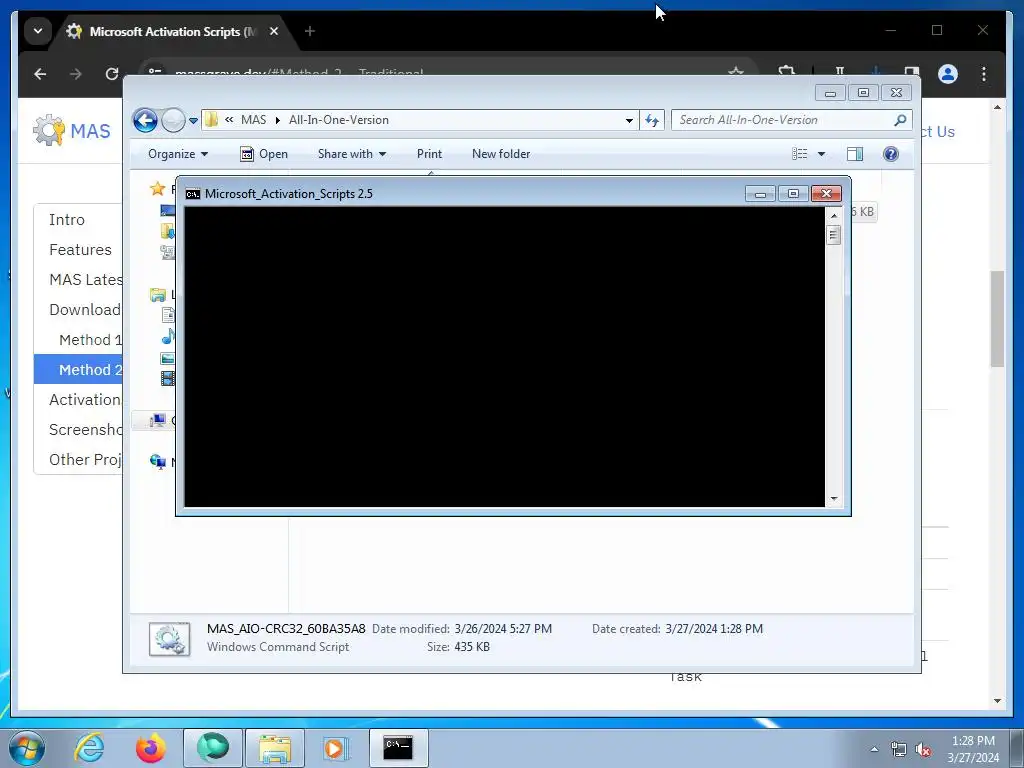Open Method 1 sidebar entry
Viewport: 1024px width, 768px height.
pyautogui.click(x=90, y=340)
